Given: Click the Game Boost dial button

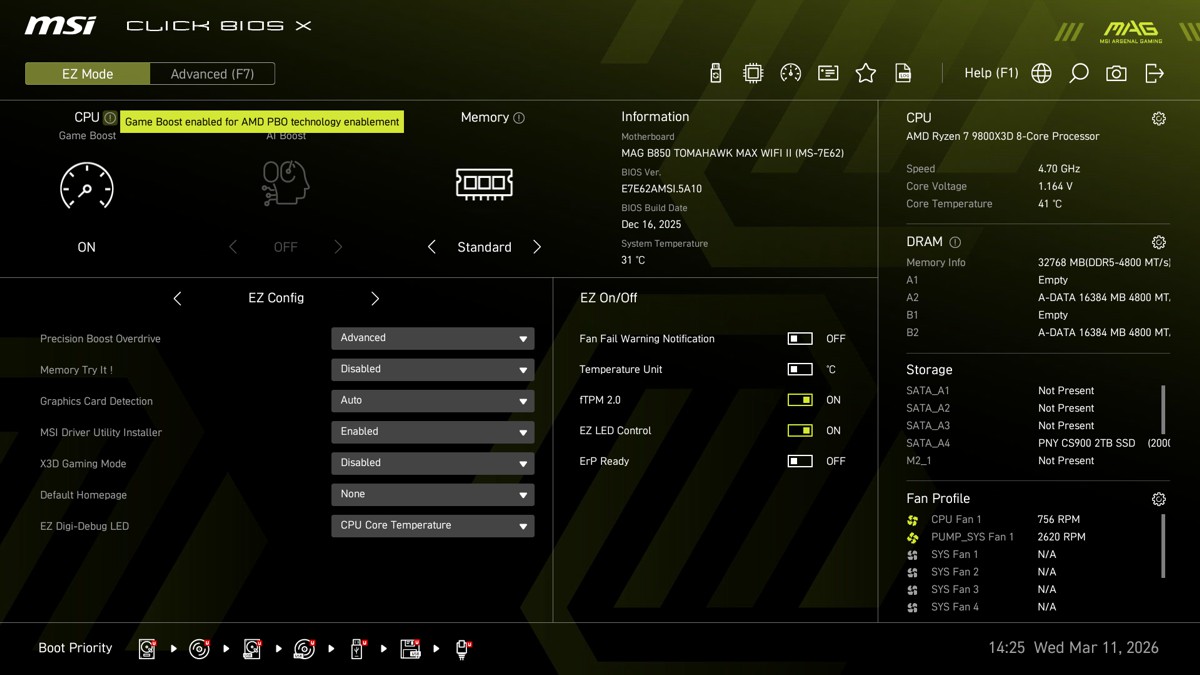Looking at the screenshot, I should tap(87, 186).
